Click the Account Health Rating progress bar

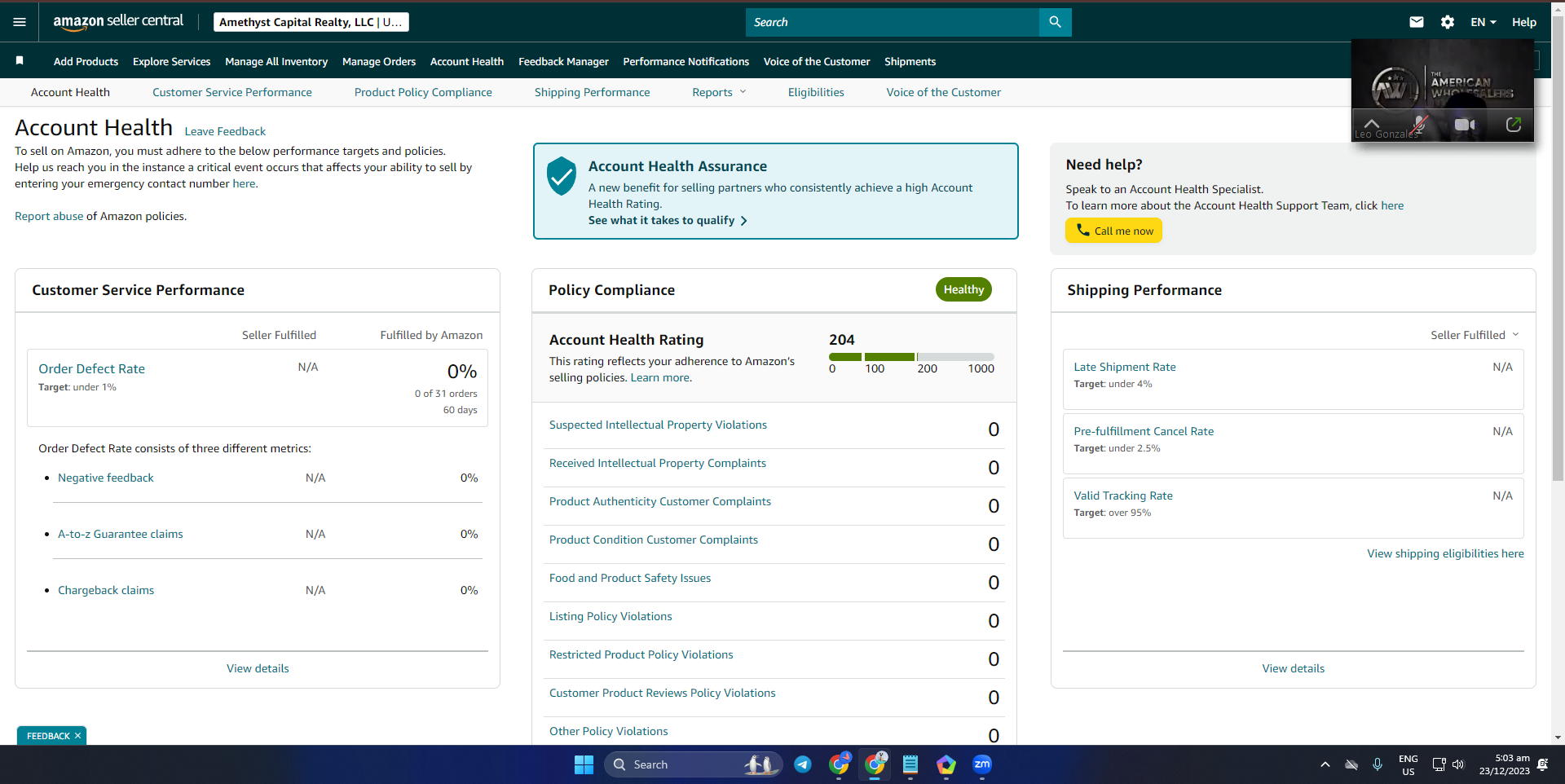tap(911, 357)
